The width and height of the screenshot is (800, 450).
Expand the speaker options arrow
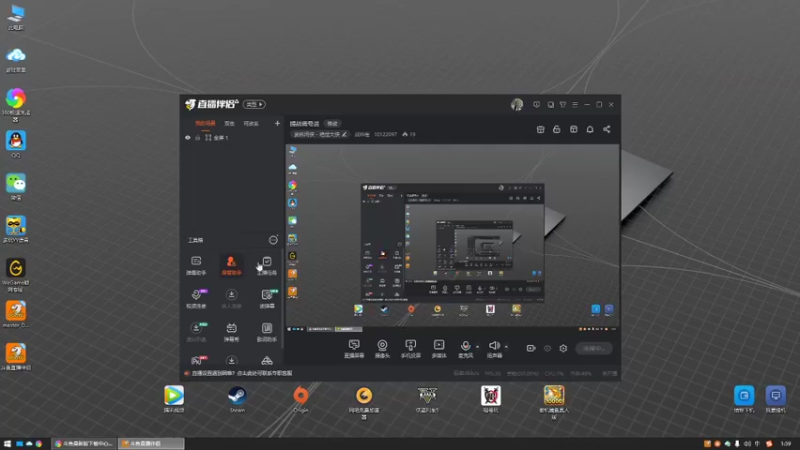tap(506, 347)
